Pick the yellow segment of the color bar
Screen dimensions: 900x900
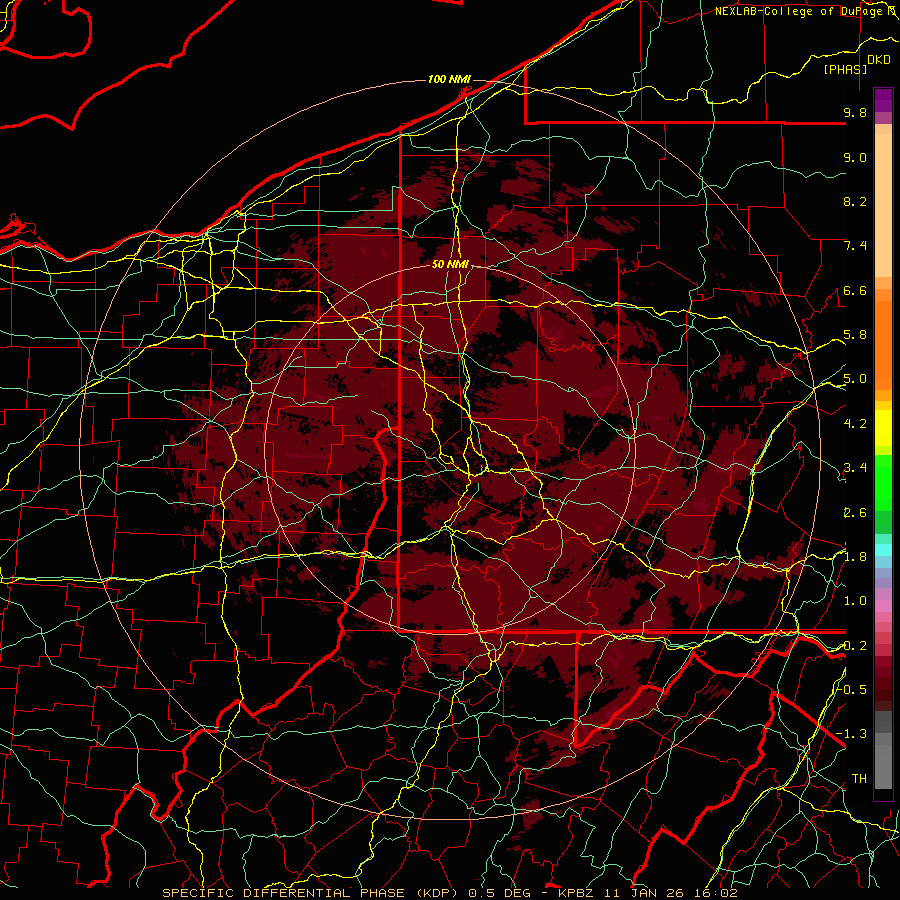click(883, 428)
